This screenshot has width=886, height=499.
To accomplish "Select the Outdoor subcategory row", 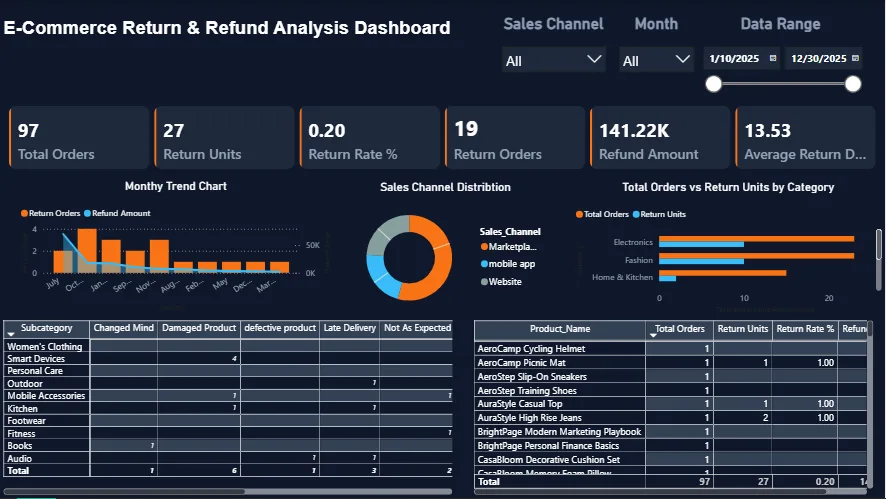I will pos(228,383).
